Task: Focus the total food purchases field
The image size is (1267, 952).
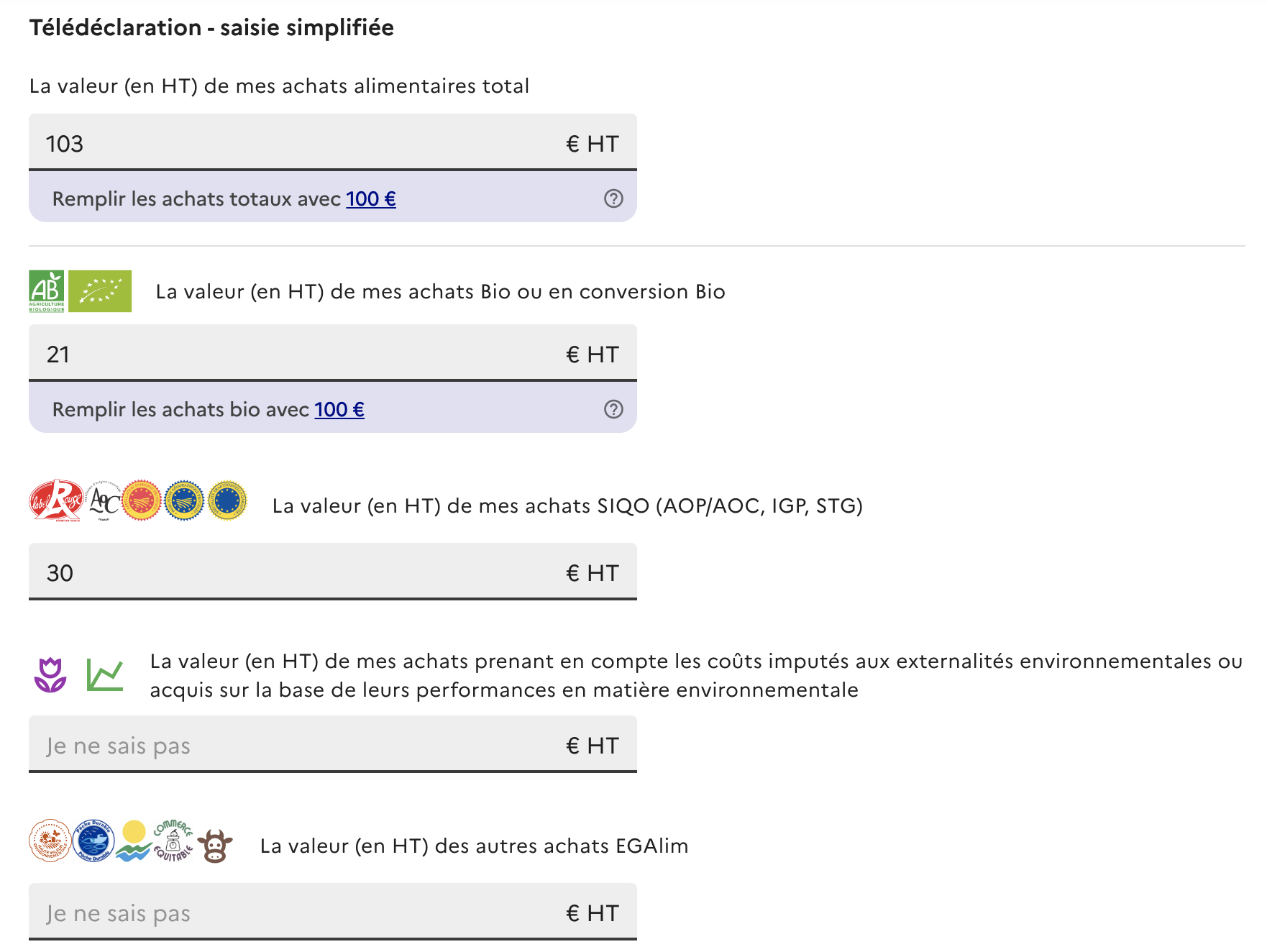Action: [x=302, y=143]
